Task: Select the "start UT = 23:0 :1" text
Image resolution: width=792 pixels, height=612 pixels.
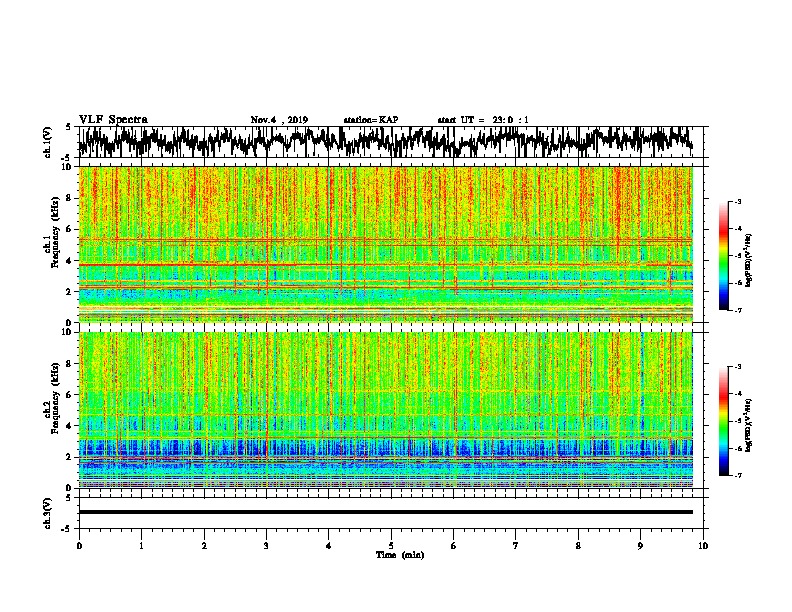Action: tap(483, 120)
